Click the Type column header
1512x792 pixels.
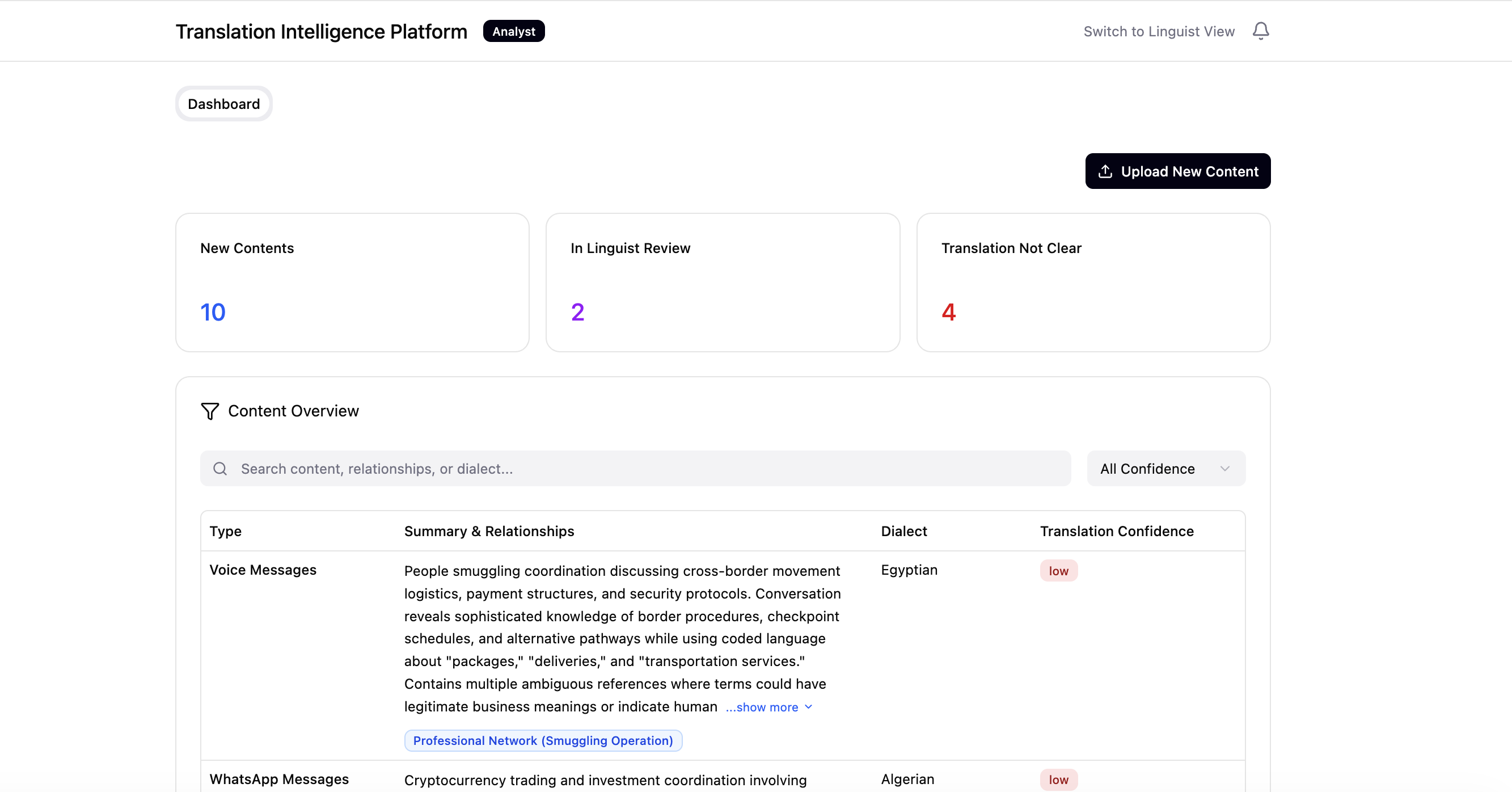(225, 532)
